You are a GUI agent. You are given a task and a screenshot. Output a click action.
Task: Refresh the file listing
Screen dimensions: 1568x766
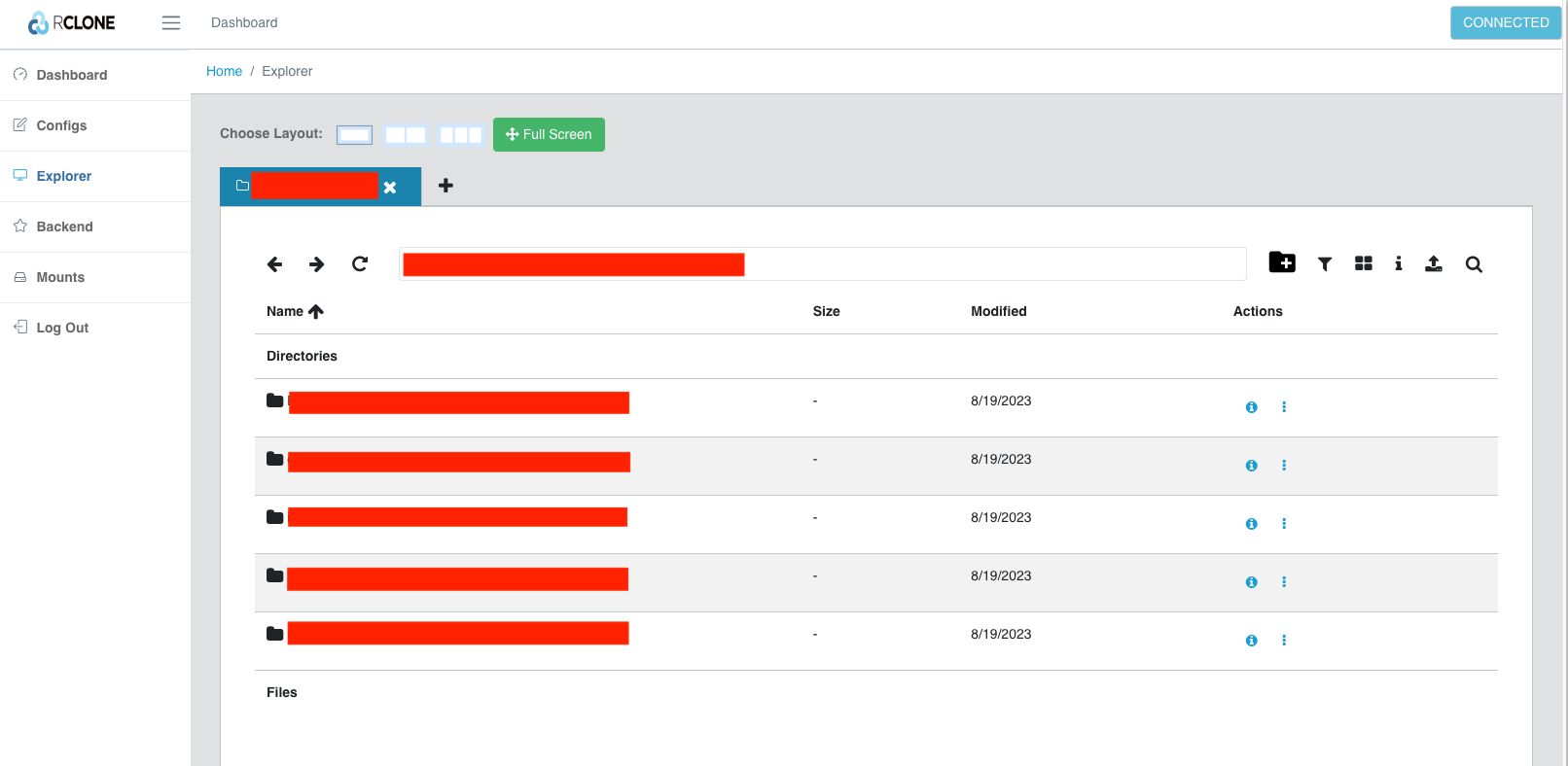coord(360,264)
